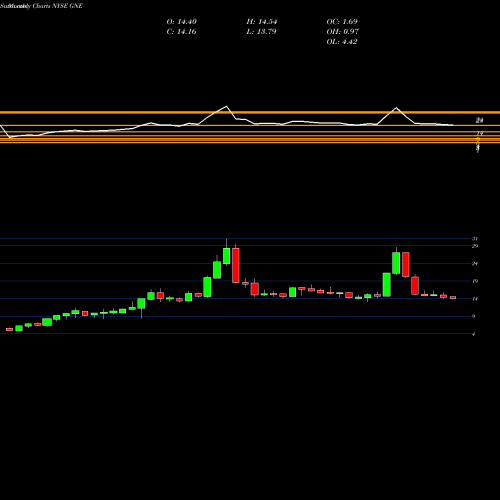The height and width of the screenshot is (500, 500).
Task: Click the highest green candle reaching 31
Action: pyautogui.click(x=227, y=256)
